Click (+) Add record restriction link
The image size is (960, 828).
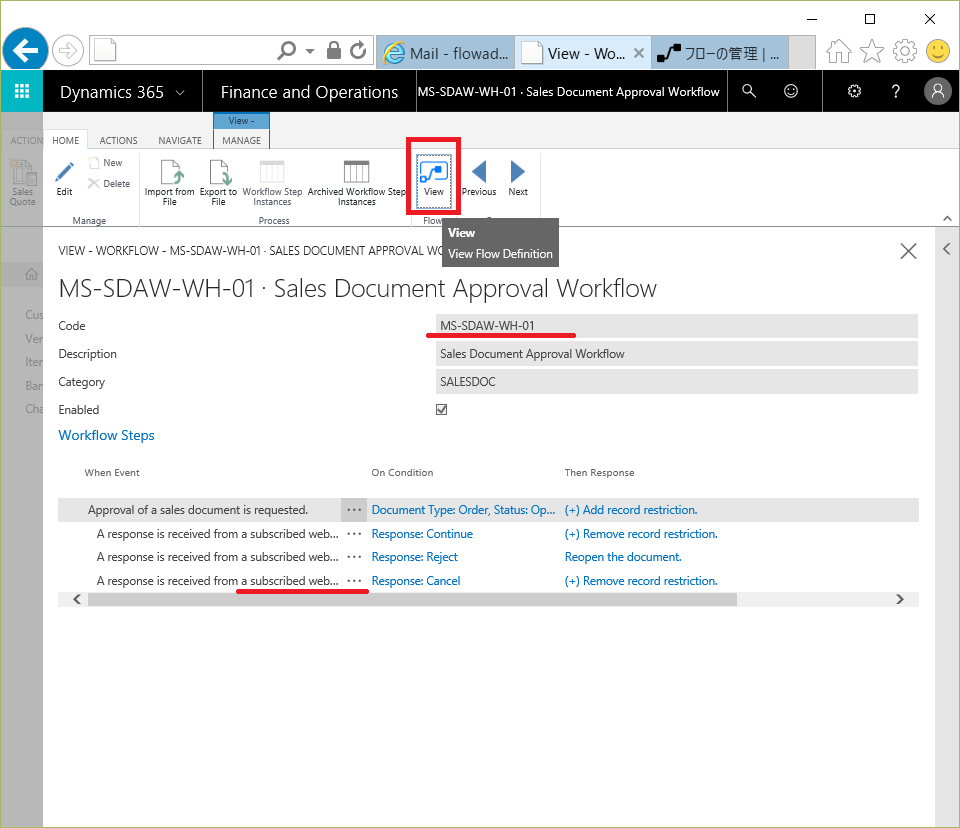[x=631, y=510]
